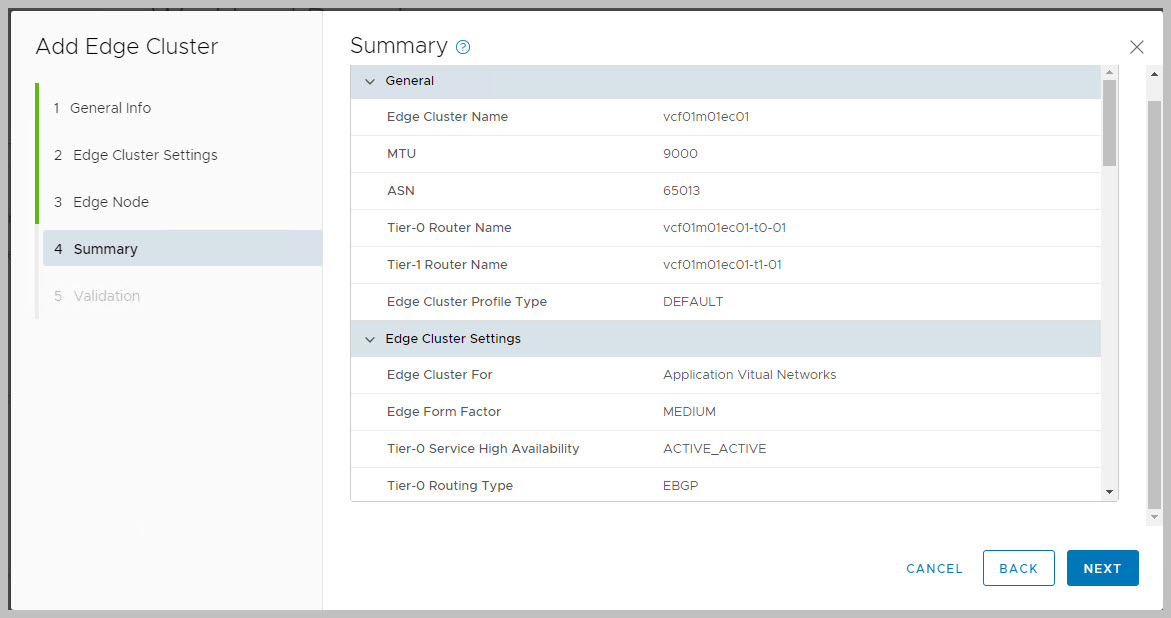Viewport: 1171px width, 618px height.
Task: Select step 4 Summary
Action: coord(105,249)
